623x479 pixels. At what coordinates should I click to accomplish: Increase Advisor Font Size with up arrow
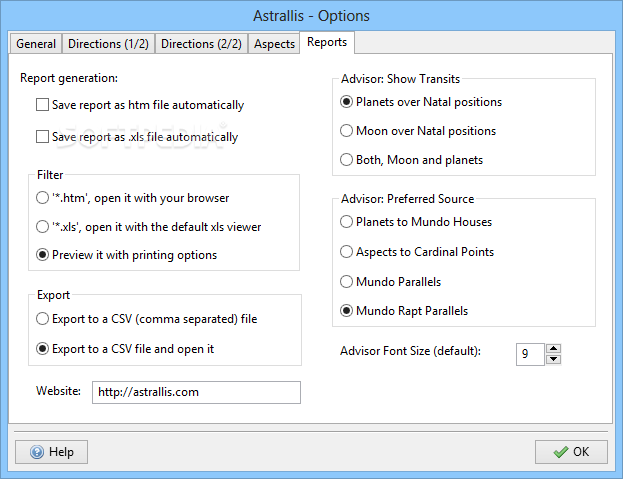click(x=553, y=349)
